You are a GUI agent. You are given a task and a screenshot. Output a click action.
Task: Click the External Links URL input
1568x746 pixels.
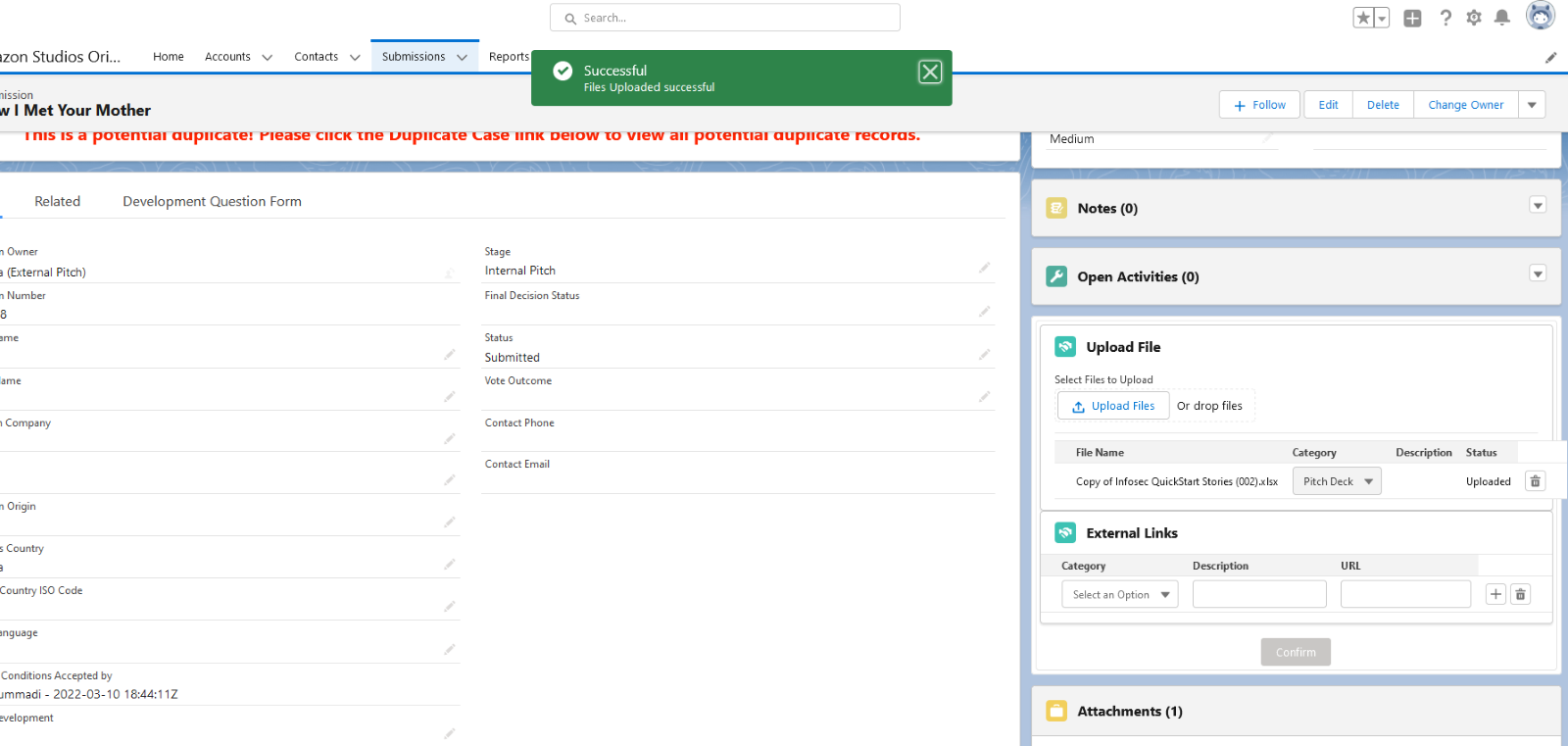[1405, 594]
